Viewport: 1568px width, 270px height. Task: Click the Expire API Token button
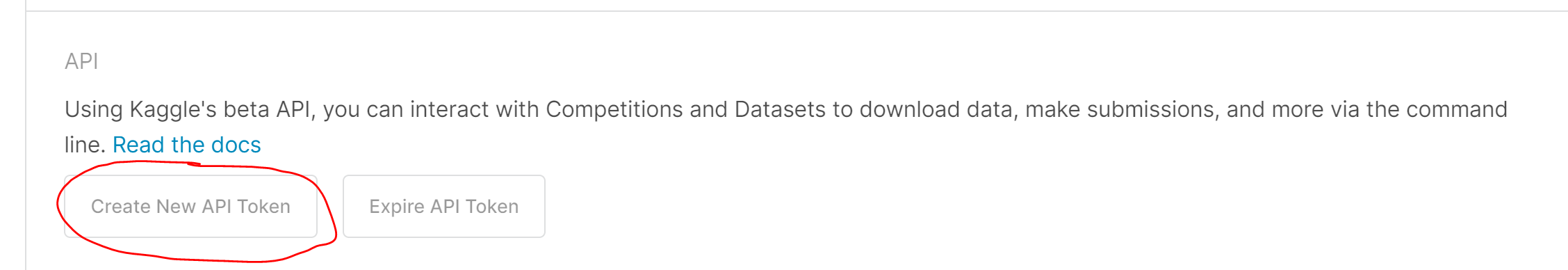click(x=444, y=207)
